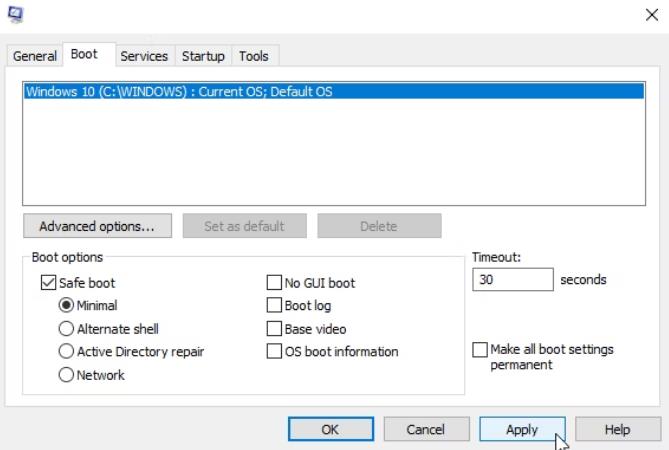Click the Set as default button
The width and height of the screenshot is (669, 450).
click(244, 226)
